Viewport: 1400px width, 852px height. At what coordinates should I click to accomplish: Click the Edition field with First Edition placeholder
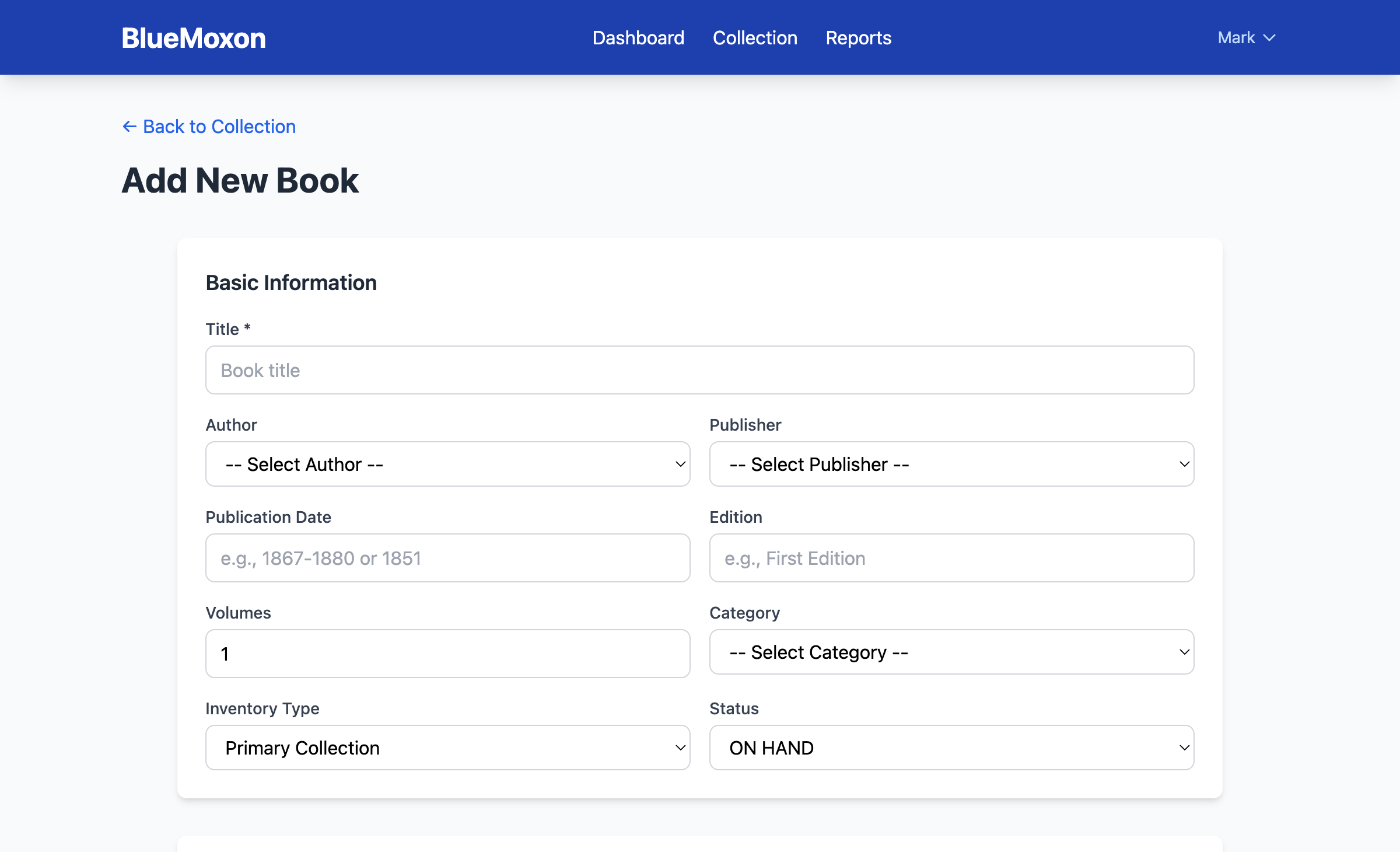point(951,558)
